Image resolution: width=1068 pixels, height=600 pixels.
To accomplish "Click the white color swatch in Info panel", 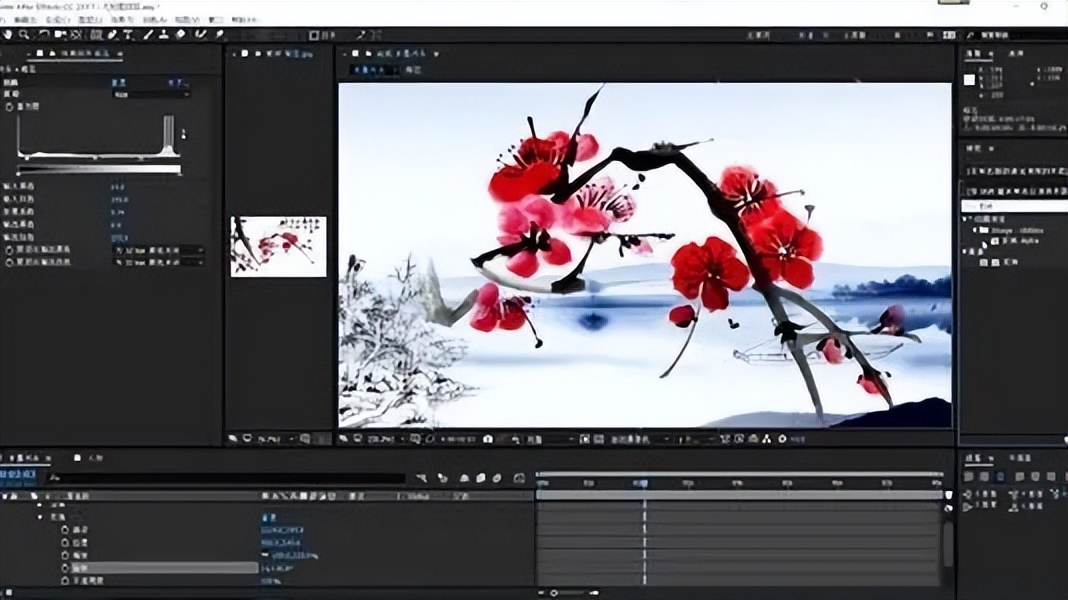I will pos(969,79).
